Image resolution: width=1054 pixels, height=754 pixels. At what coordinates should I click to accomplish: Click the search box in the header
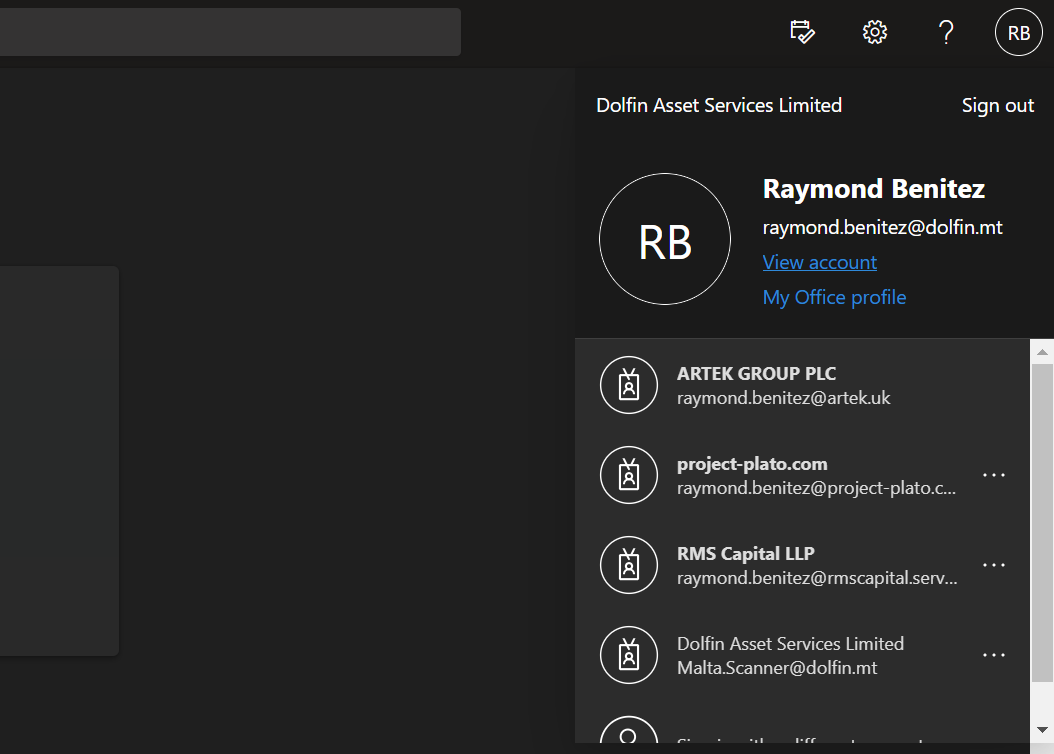coord(230,32)
